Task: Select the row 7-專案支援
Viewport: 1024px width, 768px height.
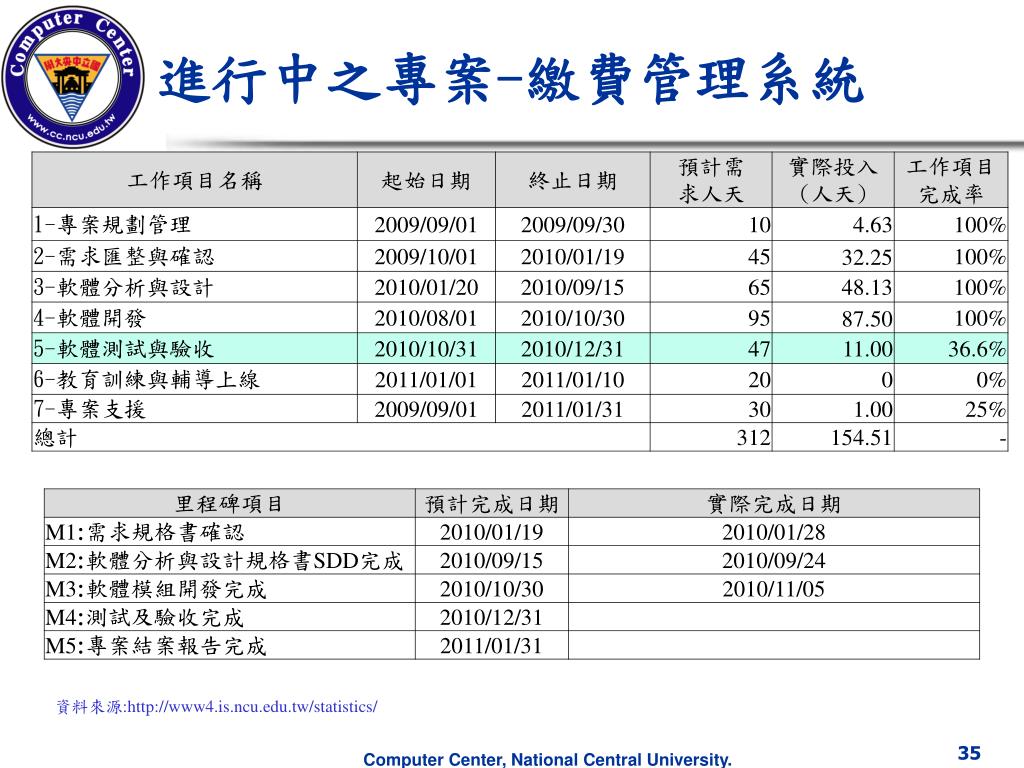Action: tap(520, 409)
